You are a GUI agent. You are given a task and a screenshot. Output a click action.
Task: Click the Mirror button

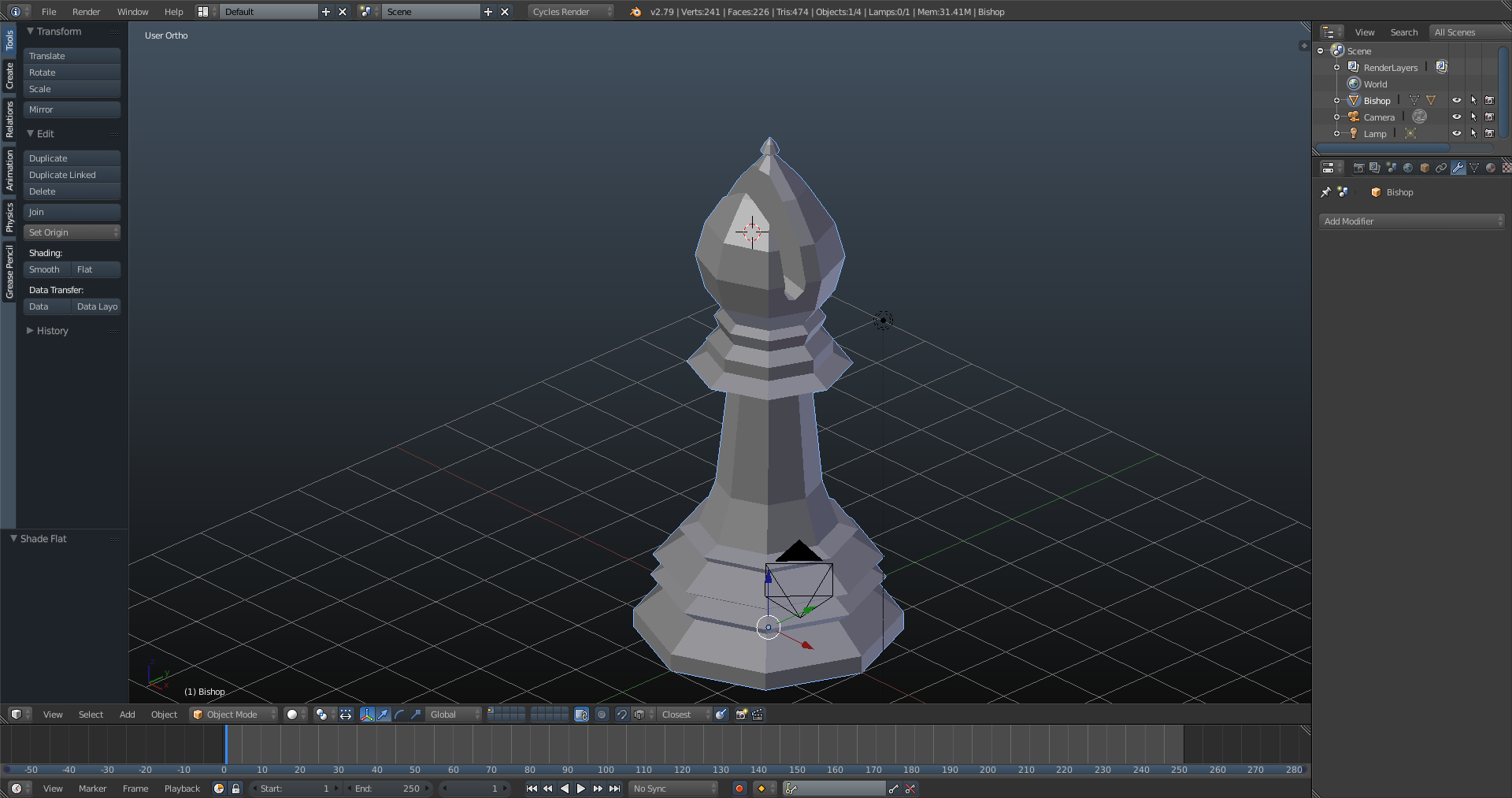72,109
